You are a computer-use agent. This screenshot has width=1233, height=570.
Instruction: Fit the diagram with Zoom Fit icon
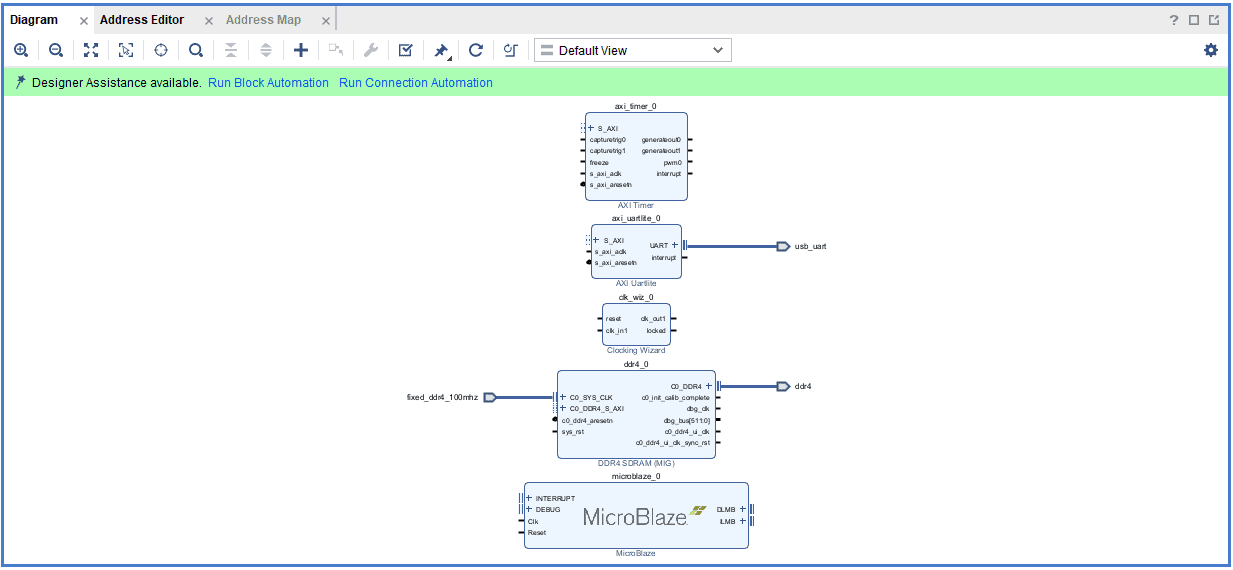click(x=91, y=50)
